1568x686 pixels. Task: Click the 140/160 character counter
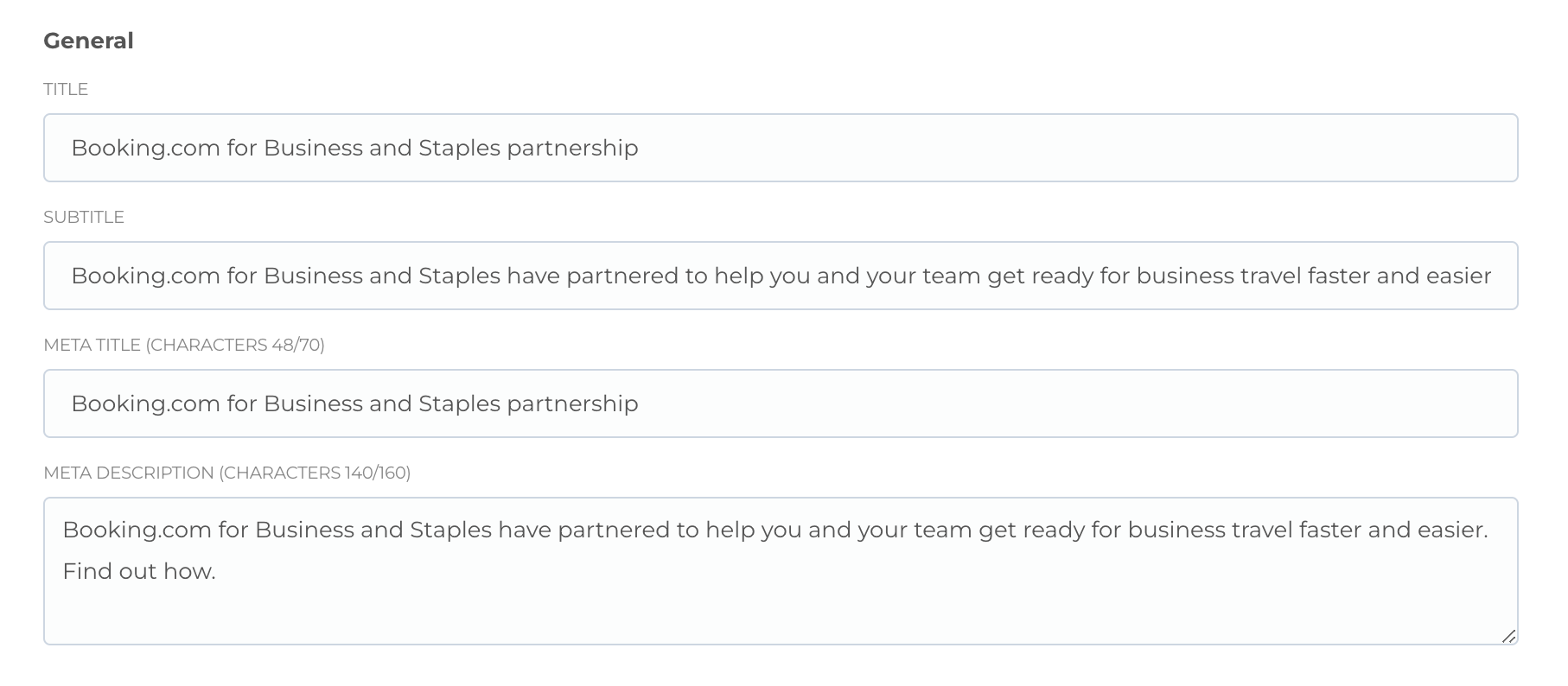[377, 473]
